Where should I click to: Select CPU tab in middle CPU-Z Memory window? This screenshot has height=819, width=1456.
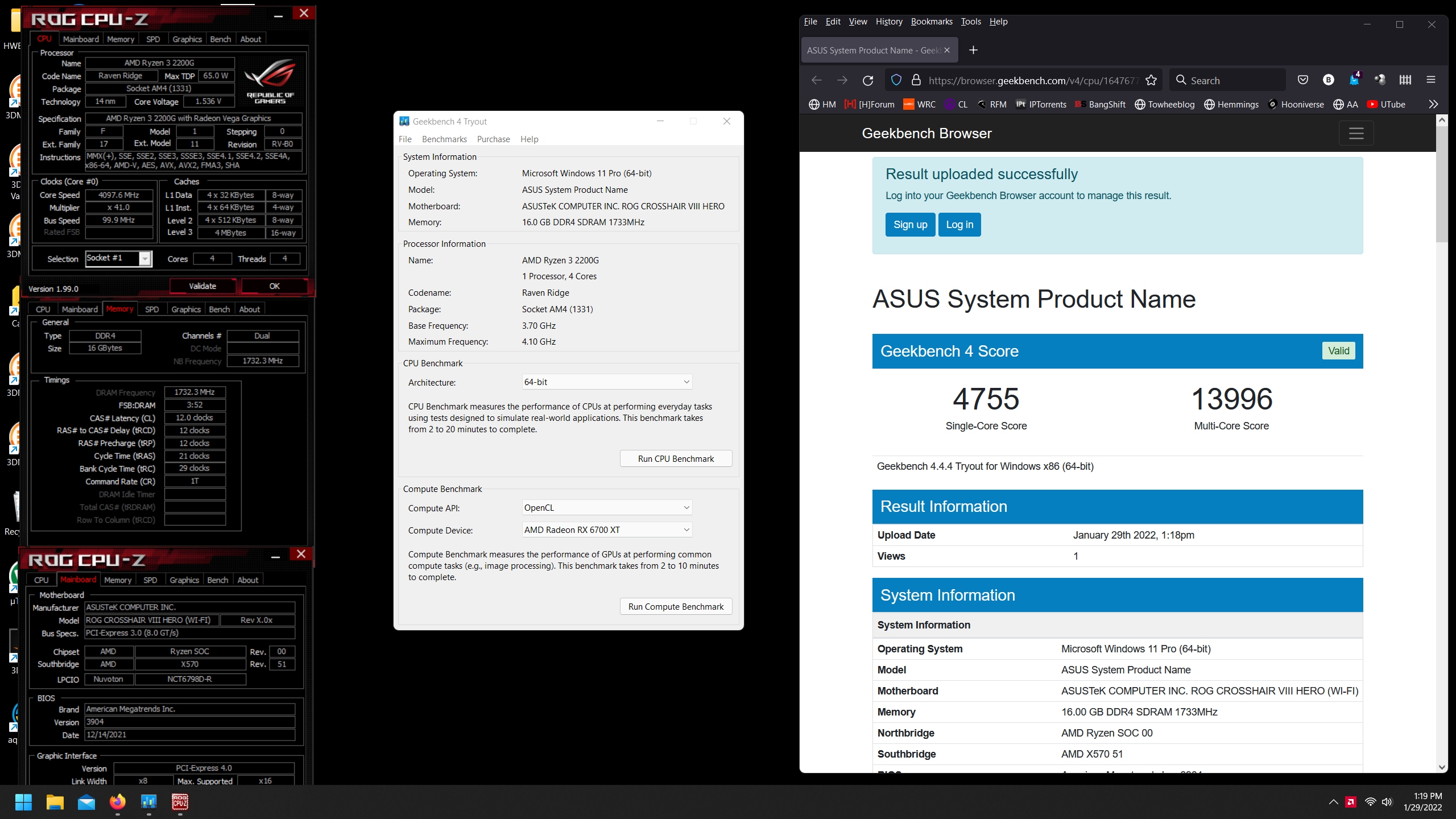click(43, 309)
